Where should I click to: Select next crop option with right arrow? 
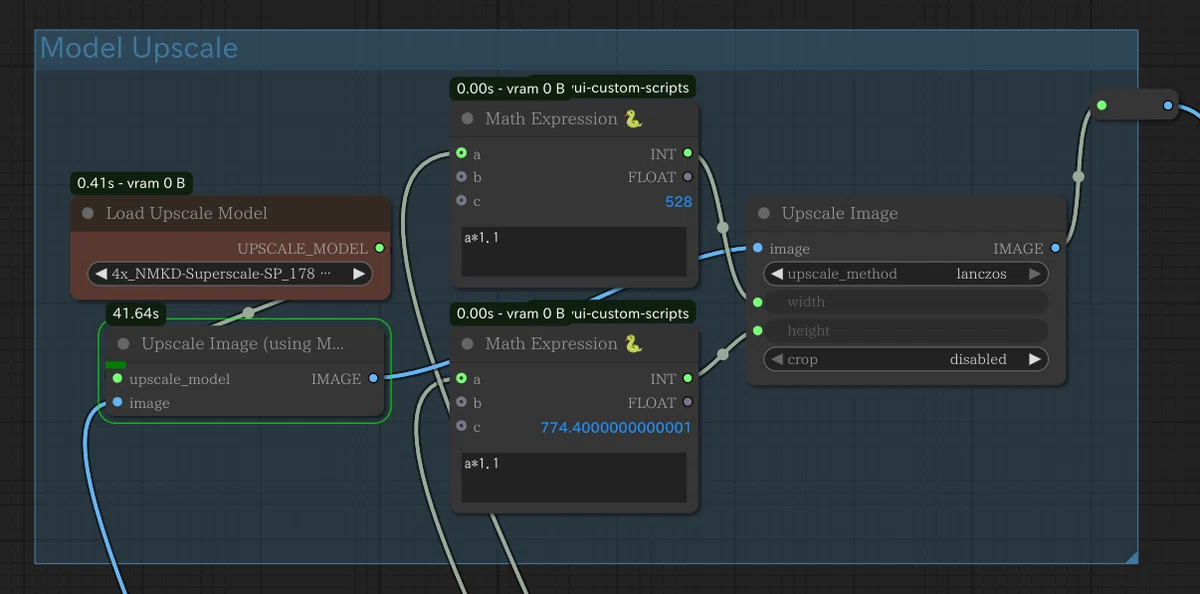pos(1035,359)
